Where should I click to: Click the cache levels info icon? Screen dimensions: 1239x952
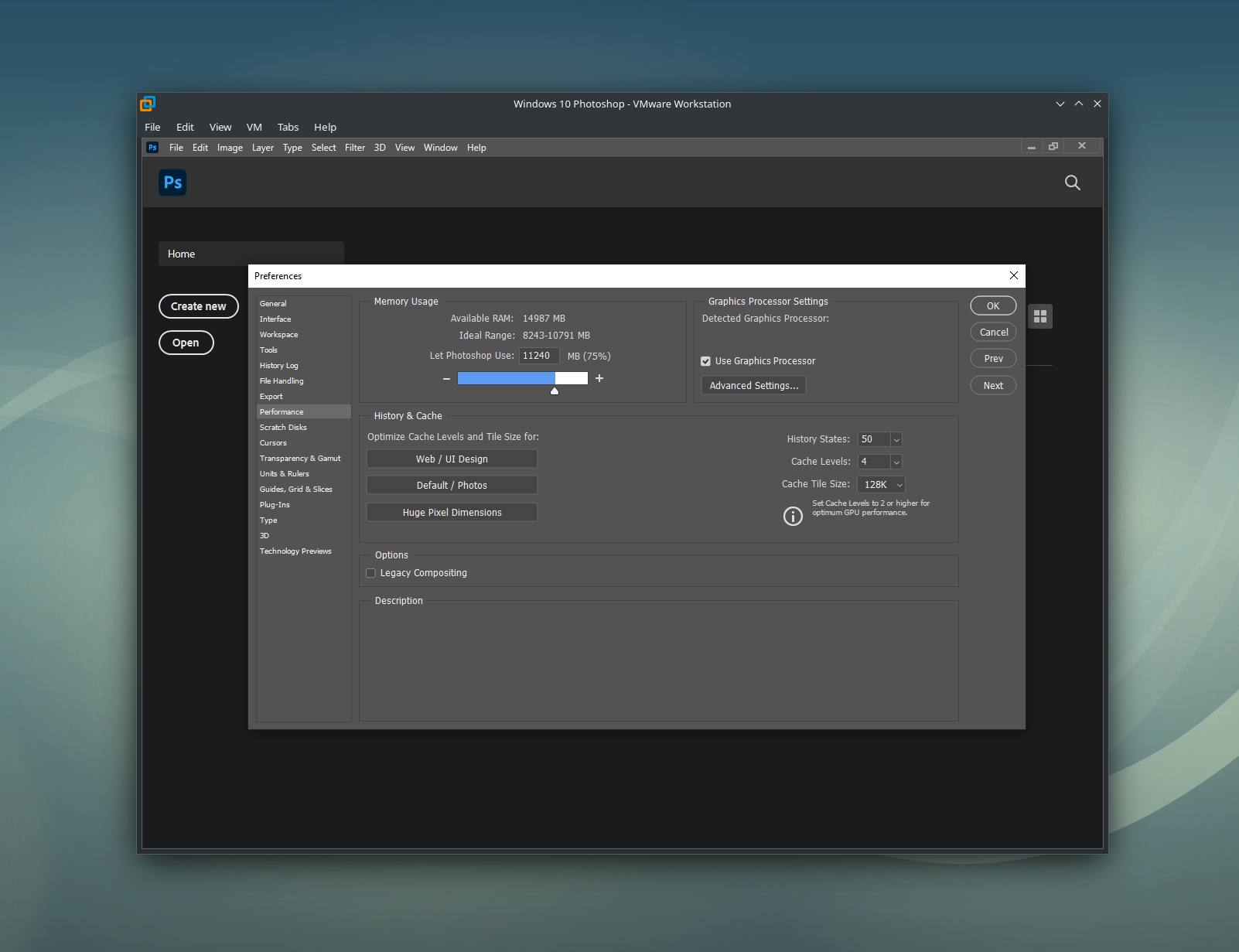(x=793, y=516)
